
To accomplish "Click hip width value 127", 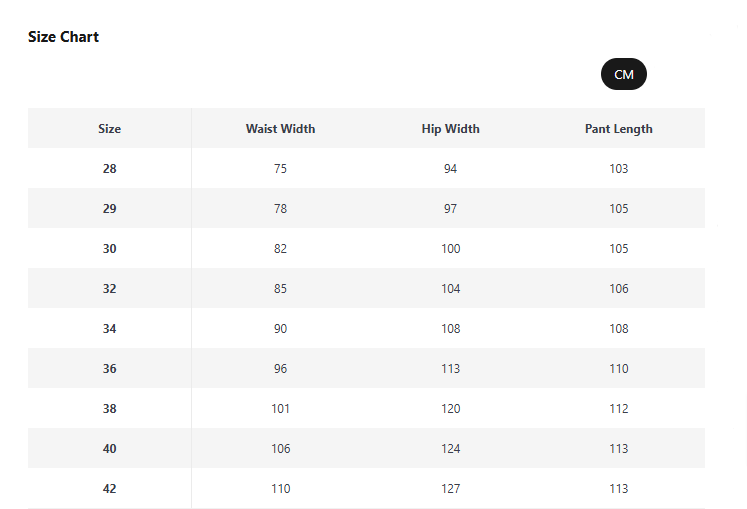I will pos(451,489).
